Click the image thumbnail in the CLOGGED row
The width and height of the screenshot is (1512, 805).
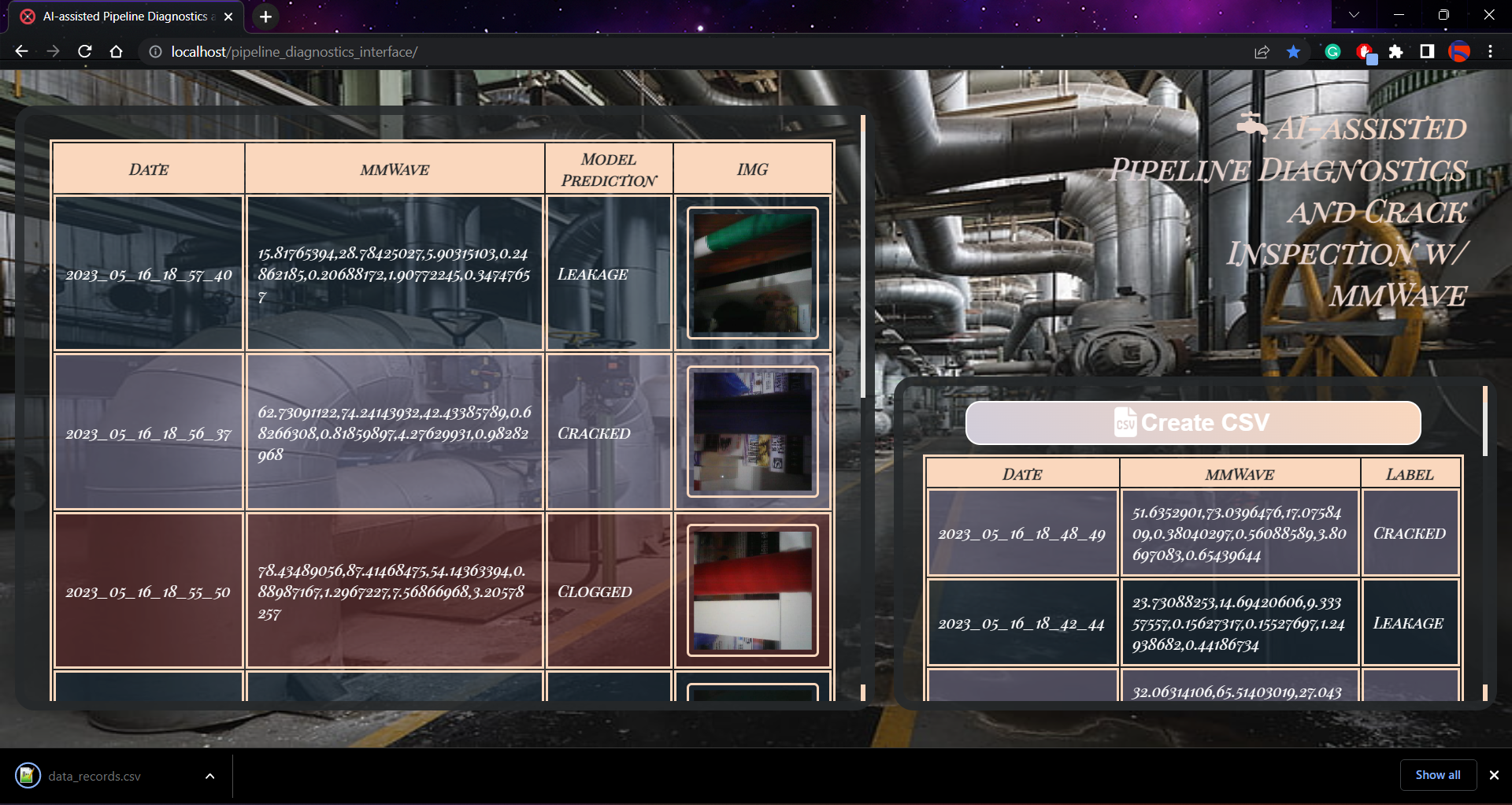point(752,590)
